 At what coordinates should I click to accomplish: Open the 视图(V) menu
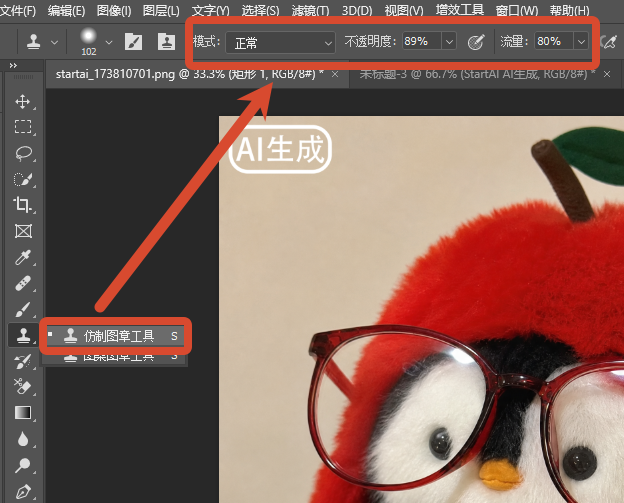[x=404, y=10]
